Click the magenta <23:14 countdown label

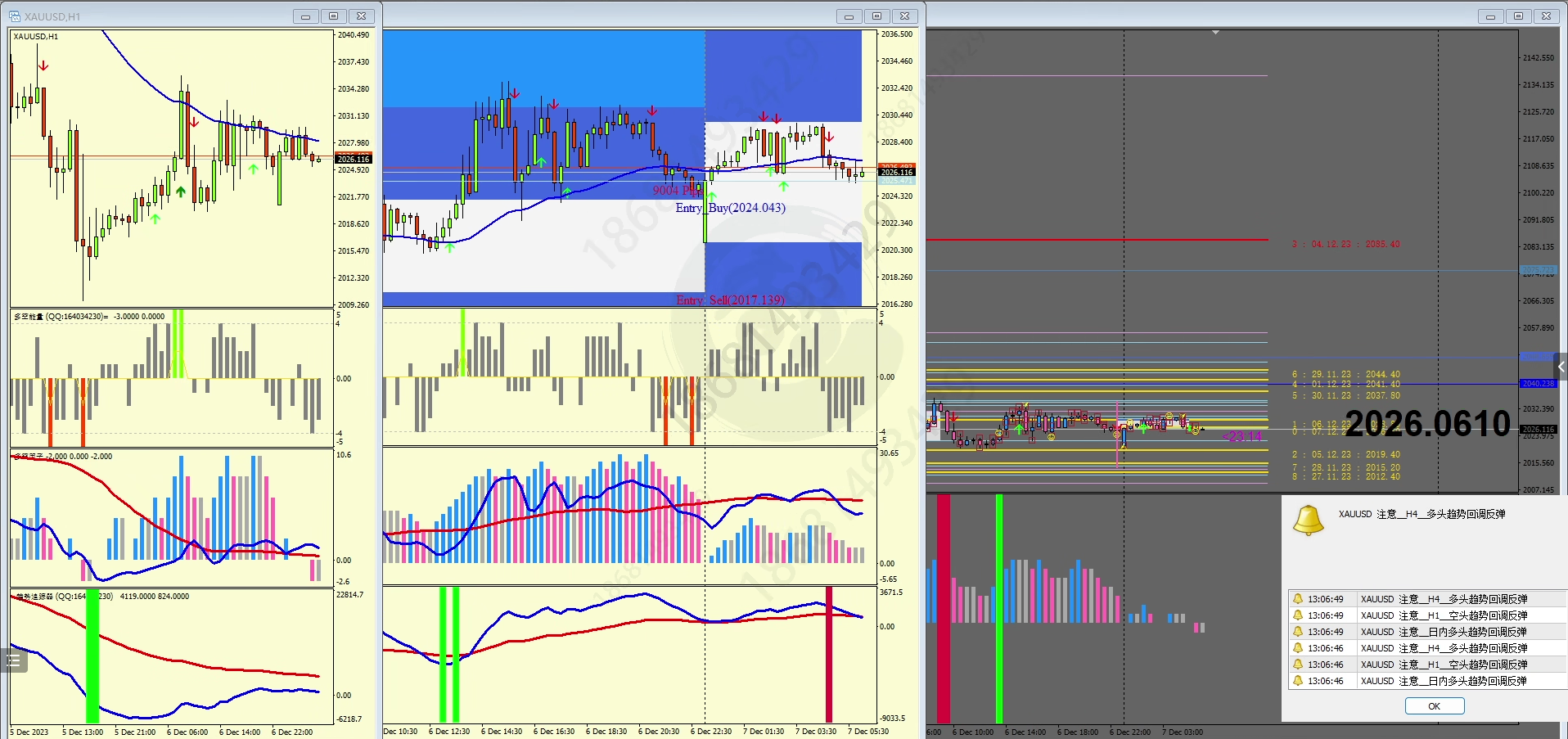coord(1242,437)
